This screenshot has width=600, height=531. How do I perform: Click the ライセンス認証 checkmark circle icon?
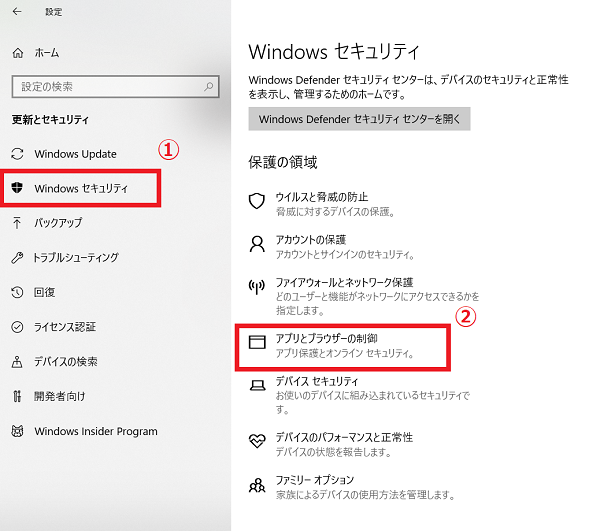click(x=17, y=327)
